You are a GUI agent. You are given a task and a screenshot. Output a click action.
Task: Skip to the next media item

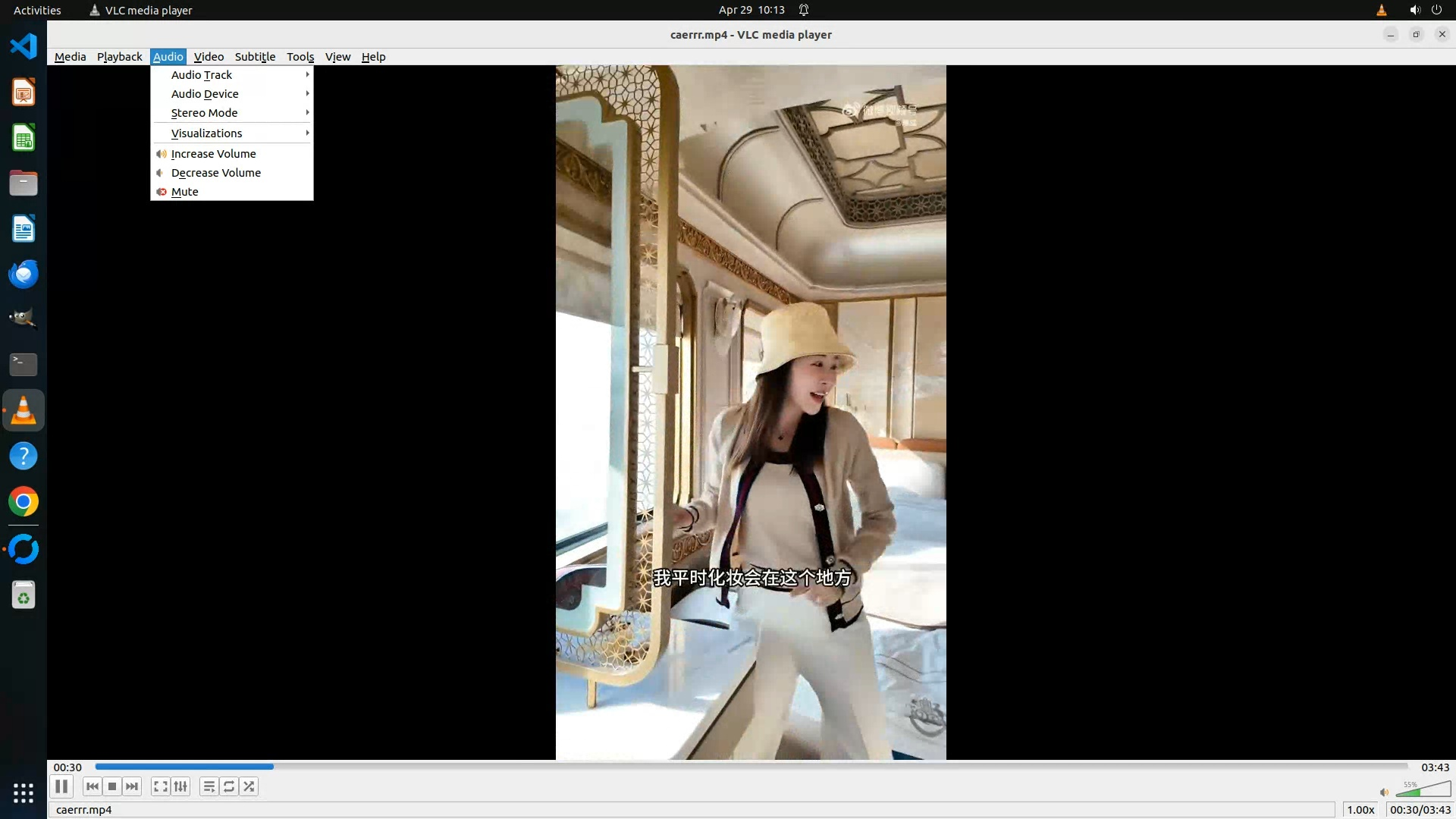132,786
